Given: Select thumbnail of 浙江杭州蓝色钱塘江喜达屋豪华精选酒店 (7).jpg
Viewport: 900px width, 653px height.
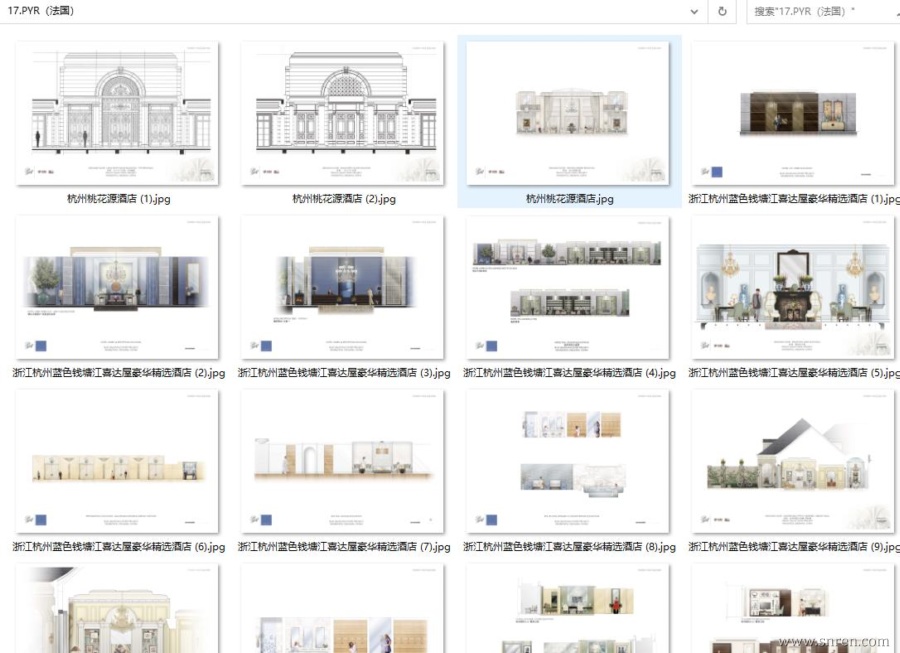Looking at the screenshot, I should pyautogui.click(x=343, y=462).
